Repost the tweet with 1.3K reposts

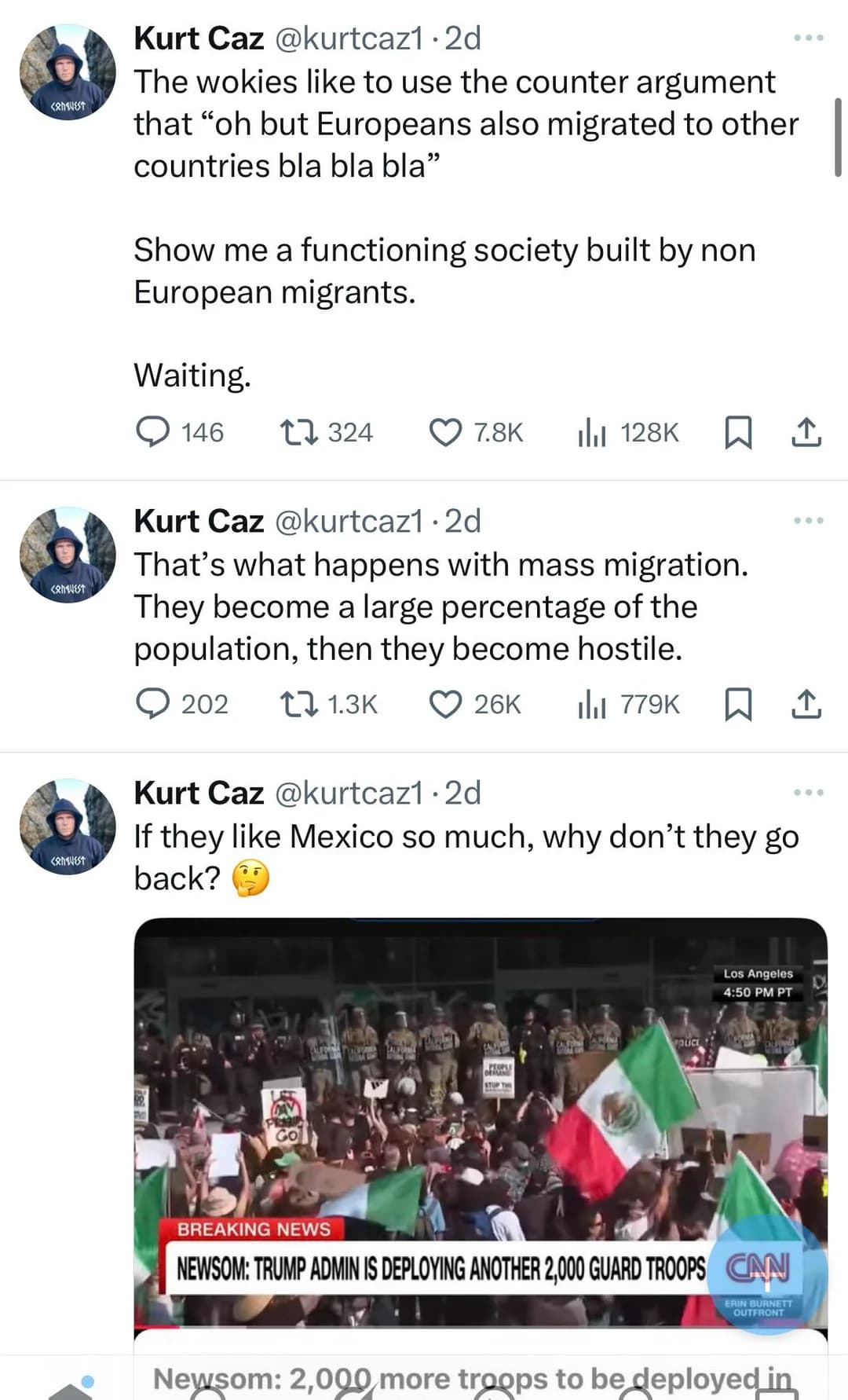pyautogui.click(x=298, y=704)
